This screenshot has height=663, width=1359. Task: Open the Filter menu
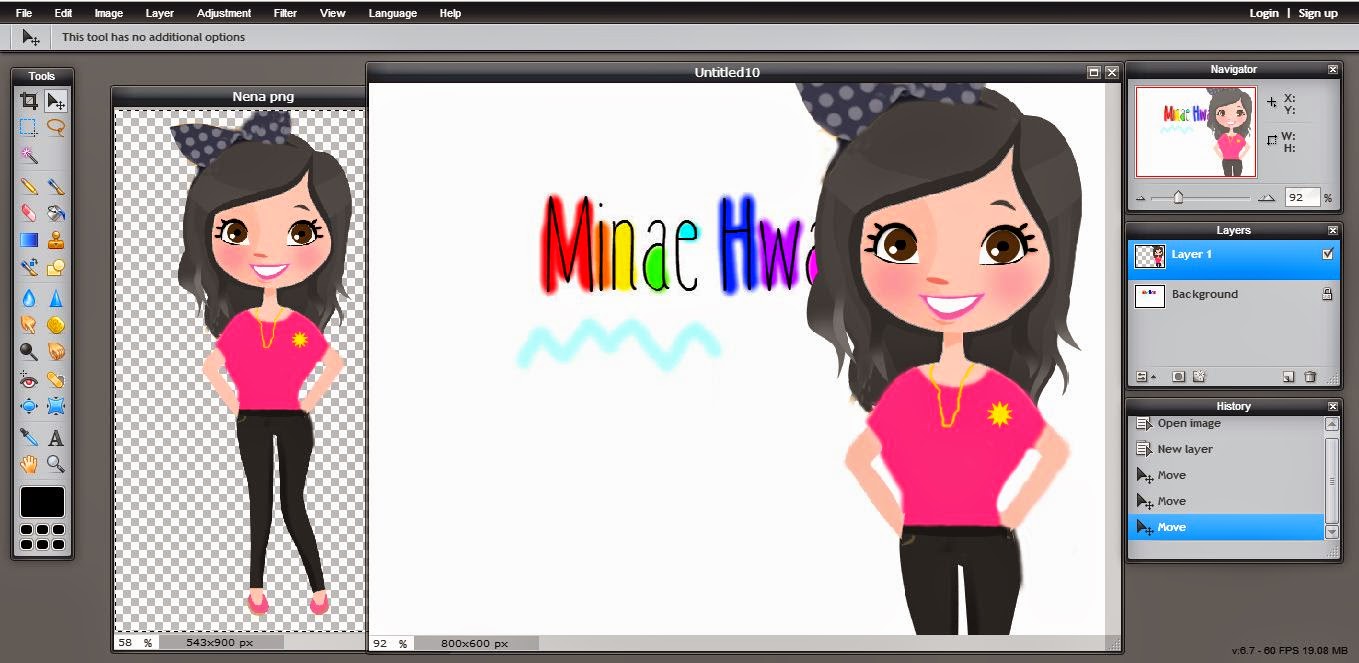(287, 13)
